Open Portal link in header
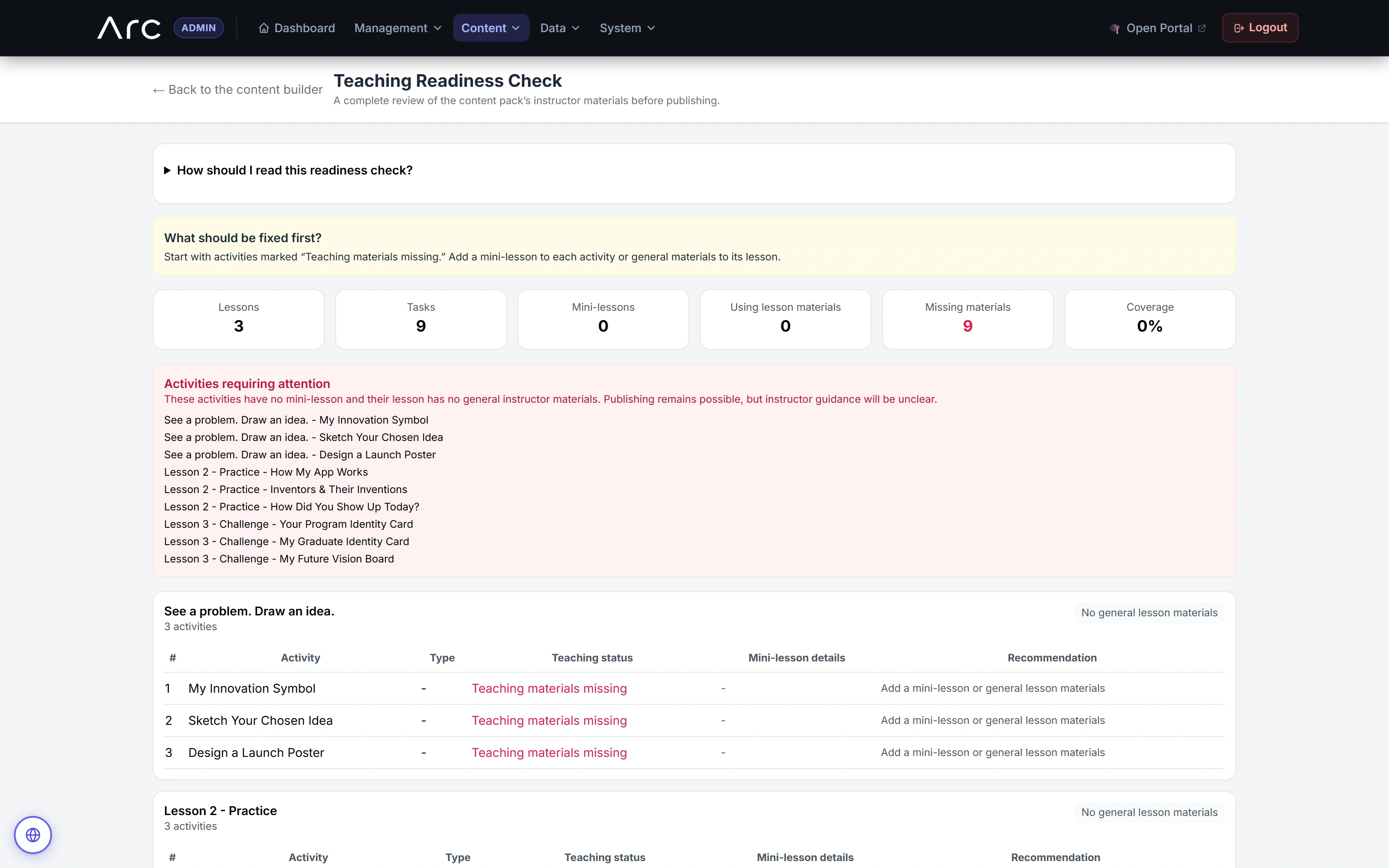 click(x=1157, y=28)
